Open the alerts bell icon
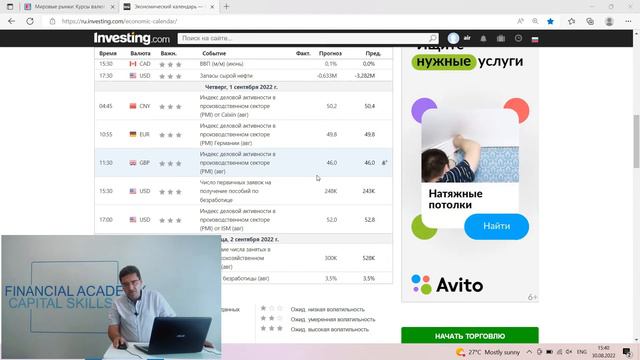Screen dimensions: 640x360 [x=483, y=38]
